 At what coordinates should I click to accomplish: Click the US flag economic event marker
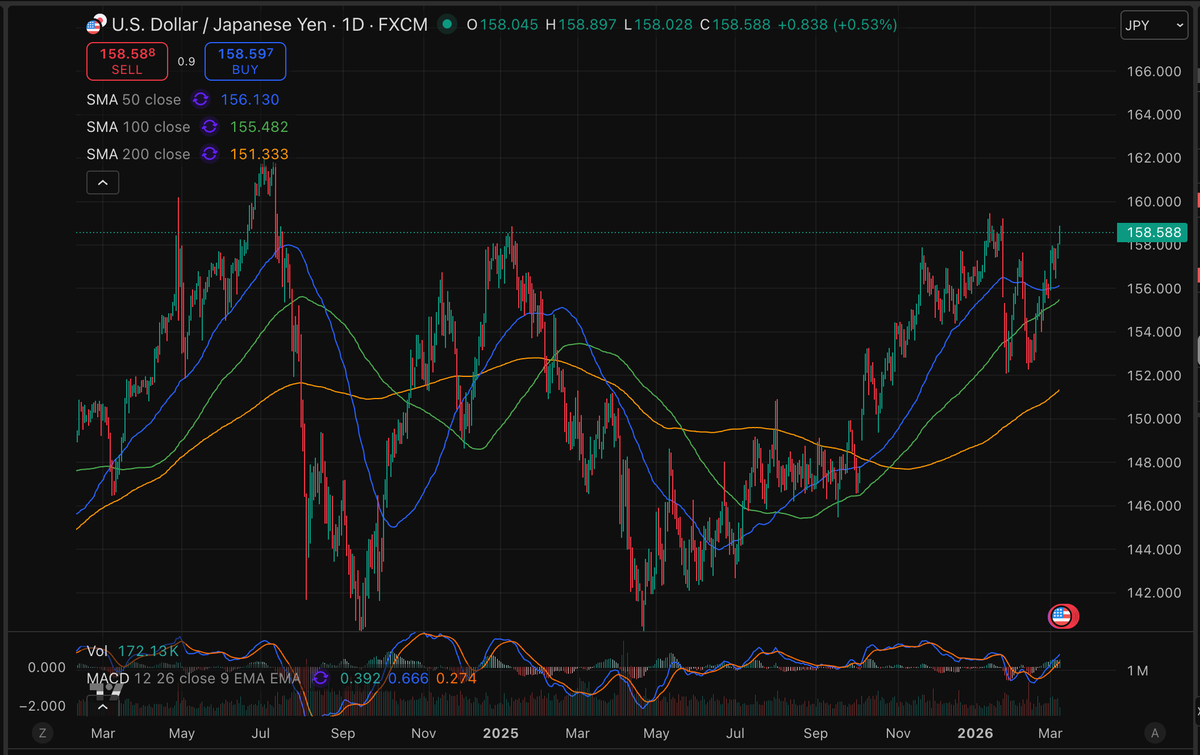[1061, 616]
